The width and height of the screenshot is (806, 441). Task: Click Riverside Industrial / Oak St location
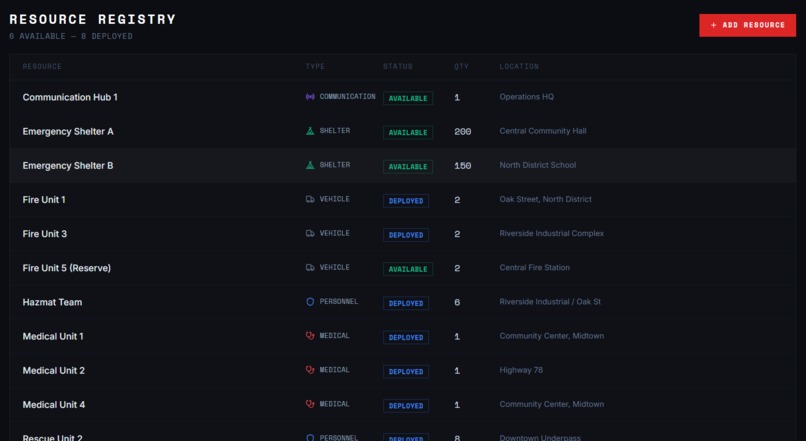tap(550, 302)
